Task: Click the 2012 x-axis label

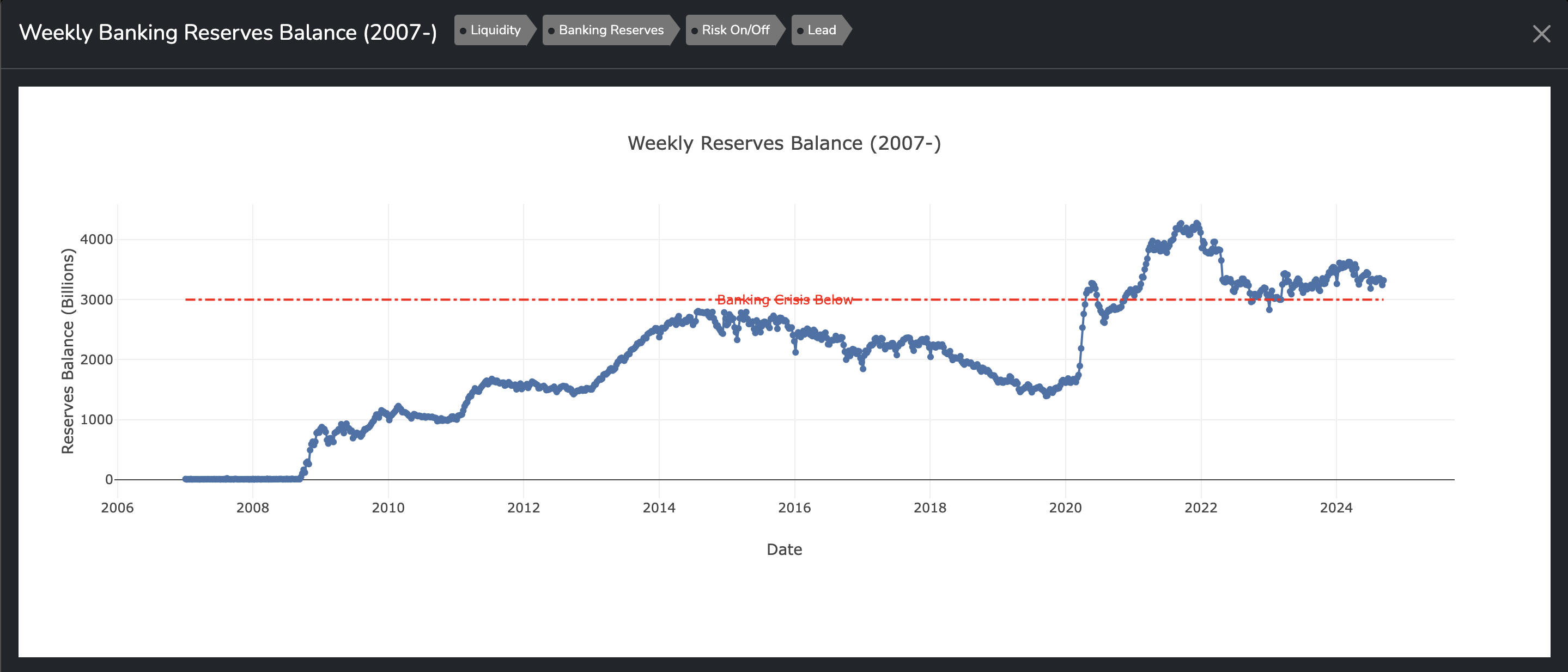Action: coord(524,508)
